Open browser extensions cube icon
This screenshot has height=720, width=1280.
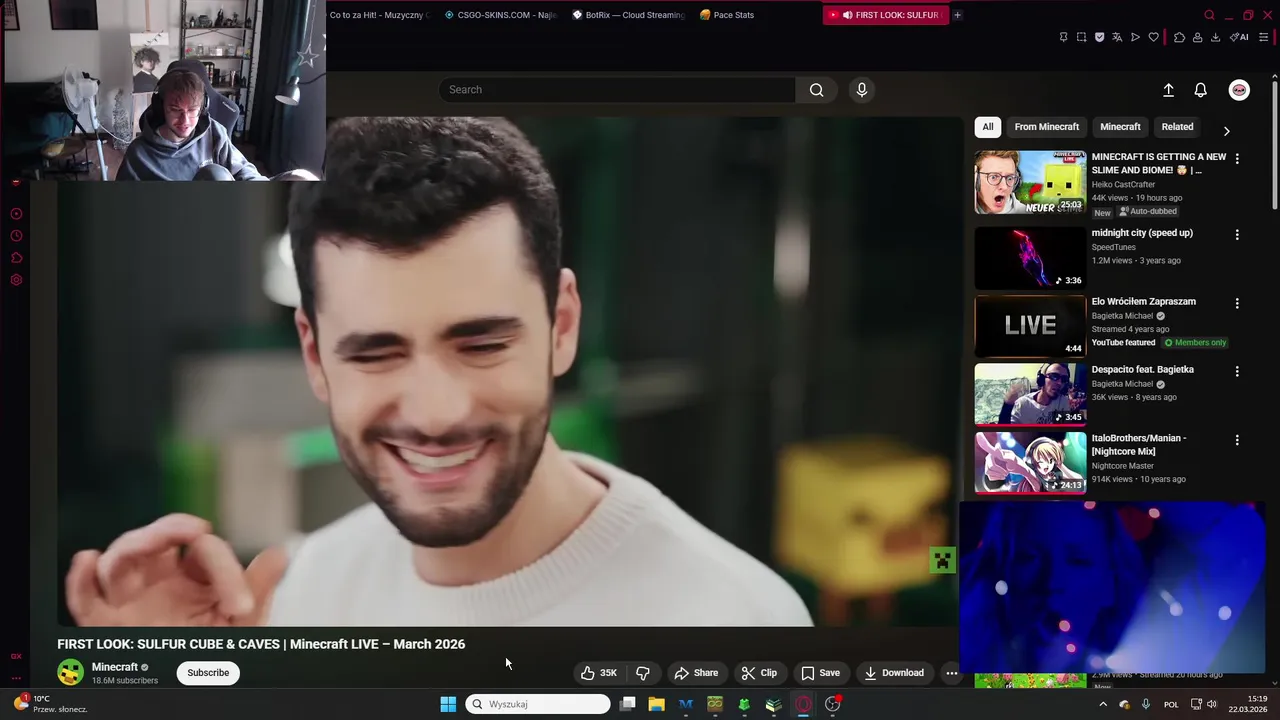click(1179, 37)
